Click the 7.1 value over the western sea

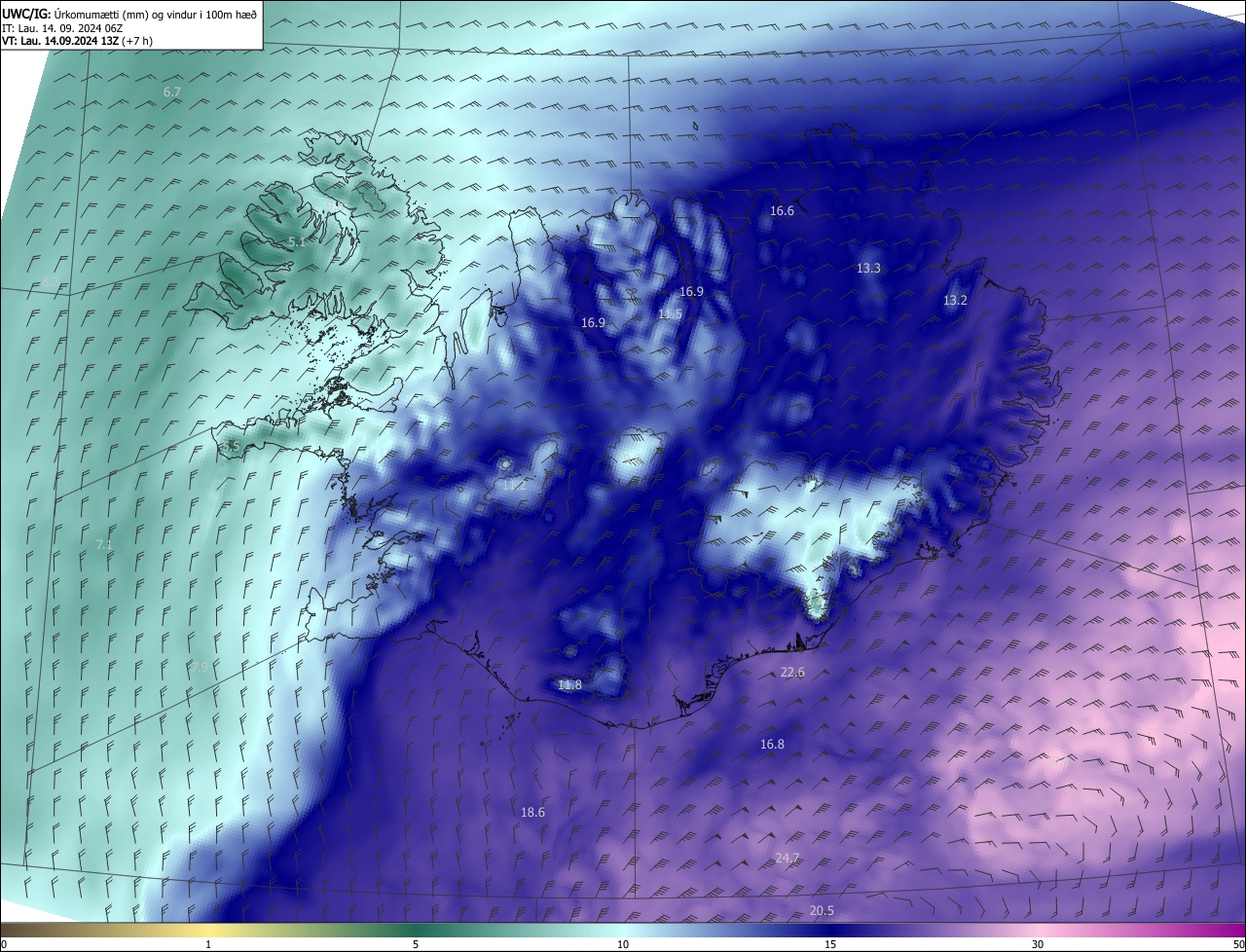[x=104, y=544]
